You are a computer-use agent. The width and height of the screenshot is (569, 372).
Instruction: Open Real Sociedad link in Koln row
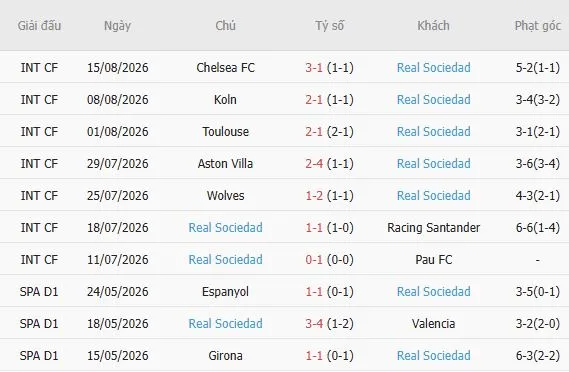[x=433, y=99]
